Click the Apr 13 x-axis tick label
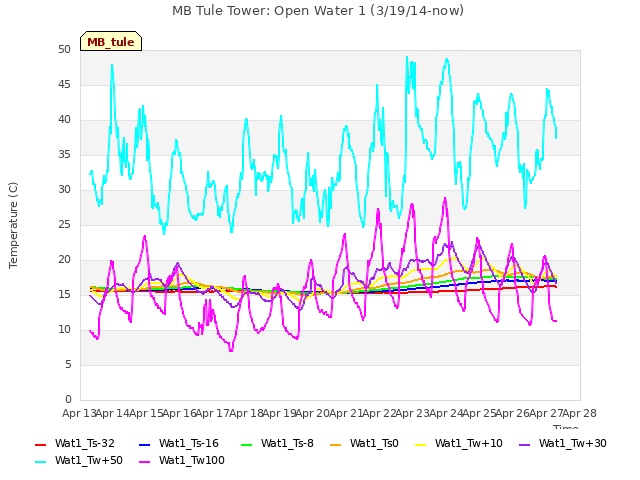640x480 pixels. pyautogui.click(x=79, y=413)
